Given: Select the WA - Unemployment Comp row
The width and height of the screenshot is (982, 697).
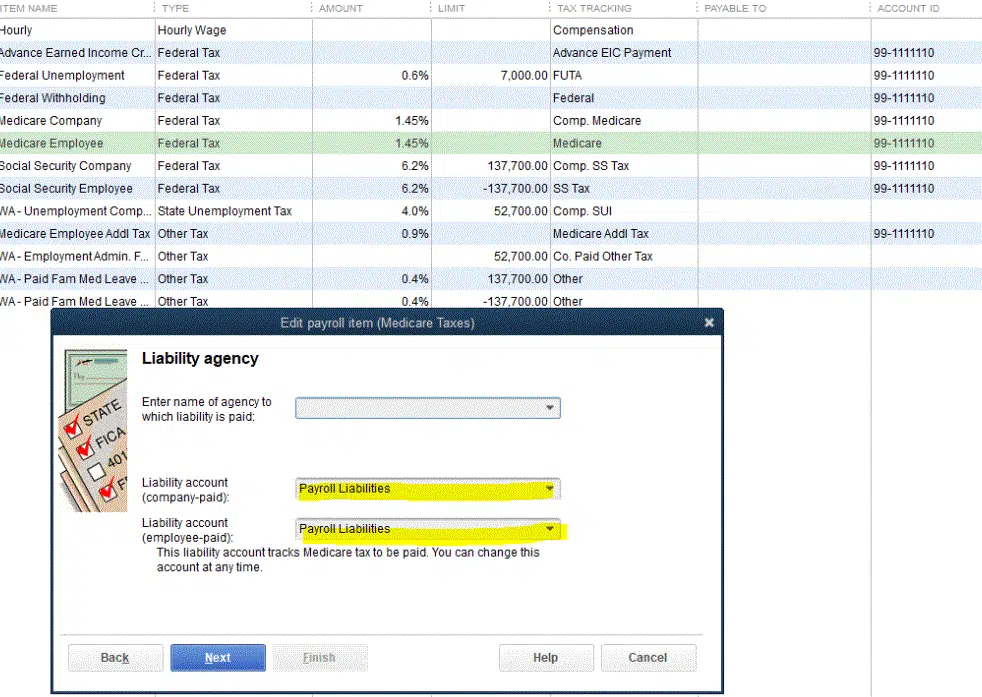Looking at the screenshot, I should tap(75, 211).
